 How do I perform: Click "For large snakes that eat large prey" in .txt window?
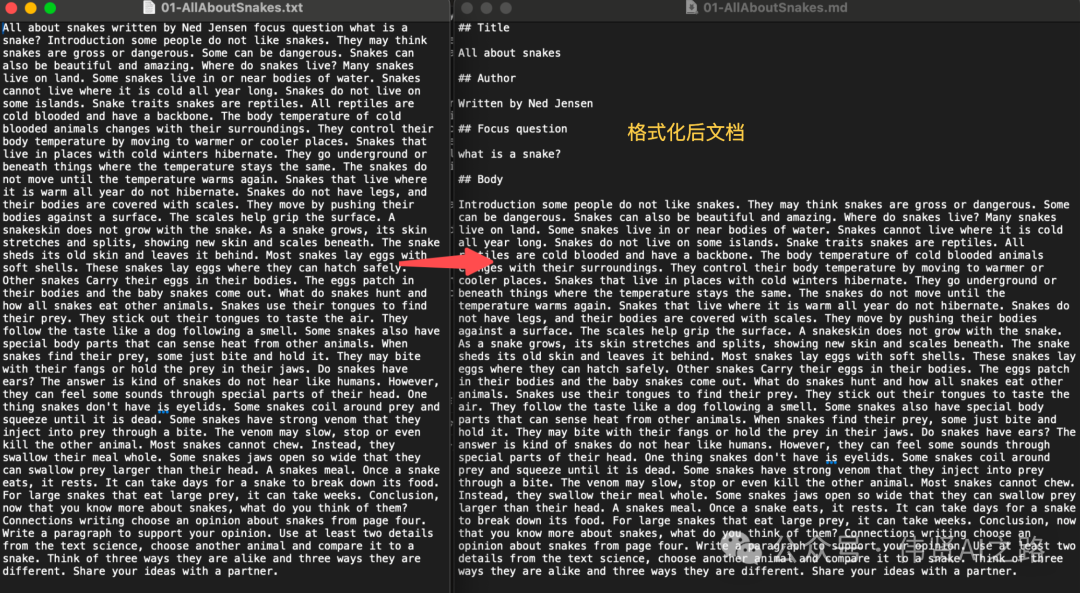(x=118, y=495)
